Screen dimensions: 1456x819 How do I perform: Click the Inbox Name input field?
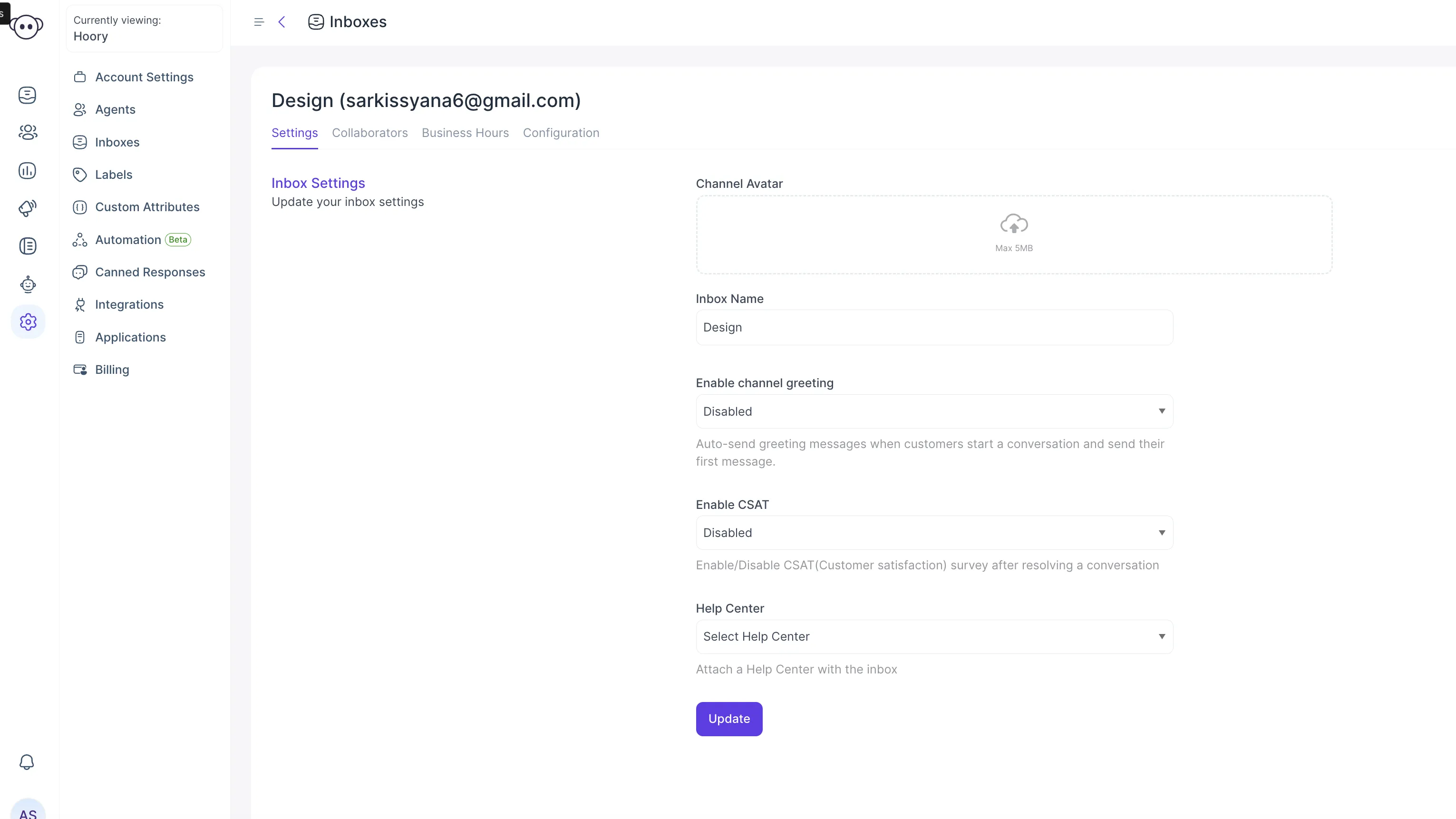click(x=934, y=327)
